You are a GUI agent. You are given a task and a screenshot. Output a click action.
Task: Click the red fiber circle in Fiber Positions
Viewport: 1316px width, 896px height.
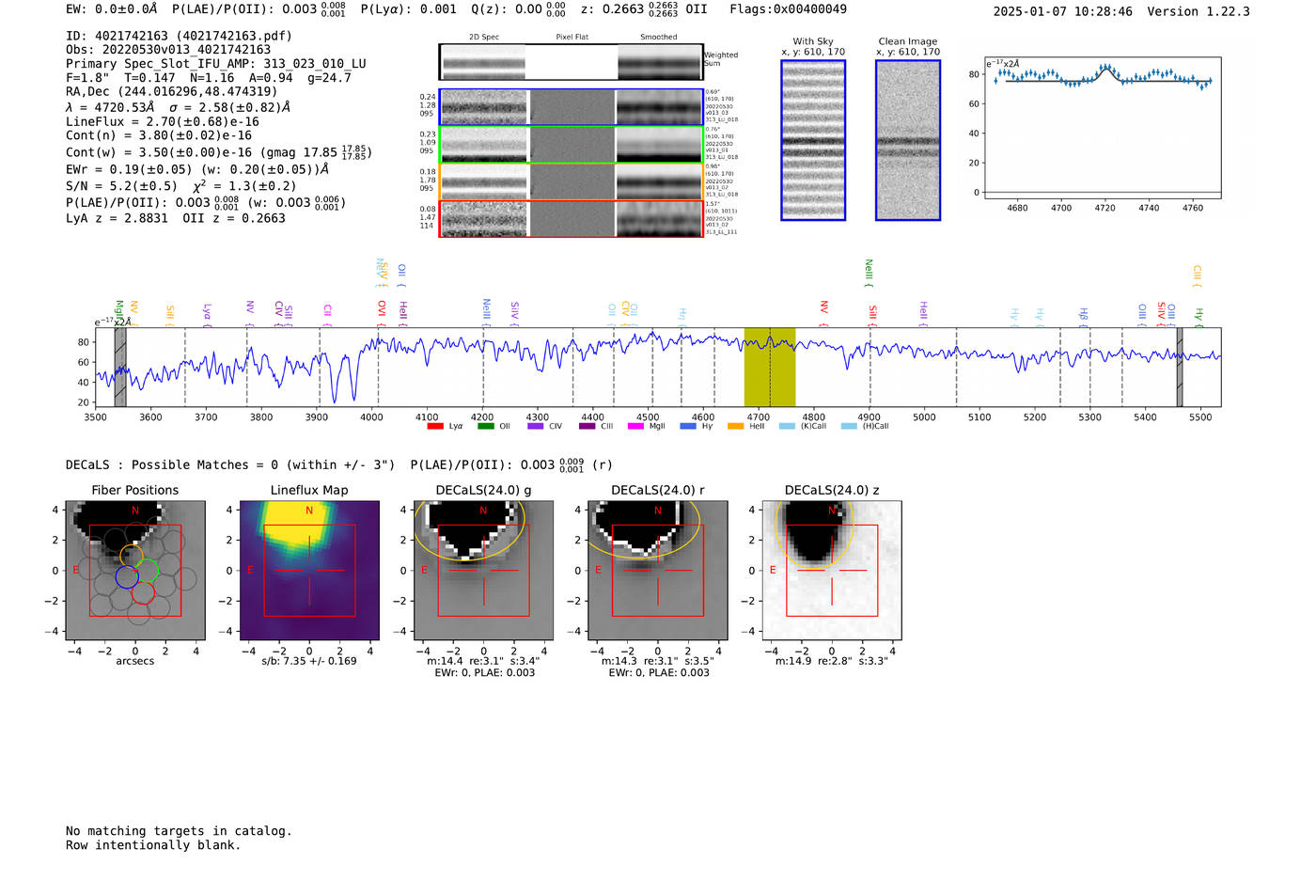coord(143,593)
